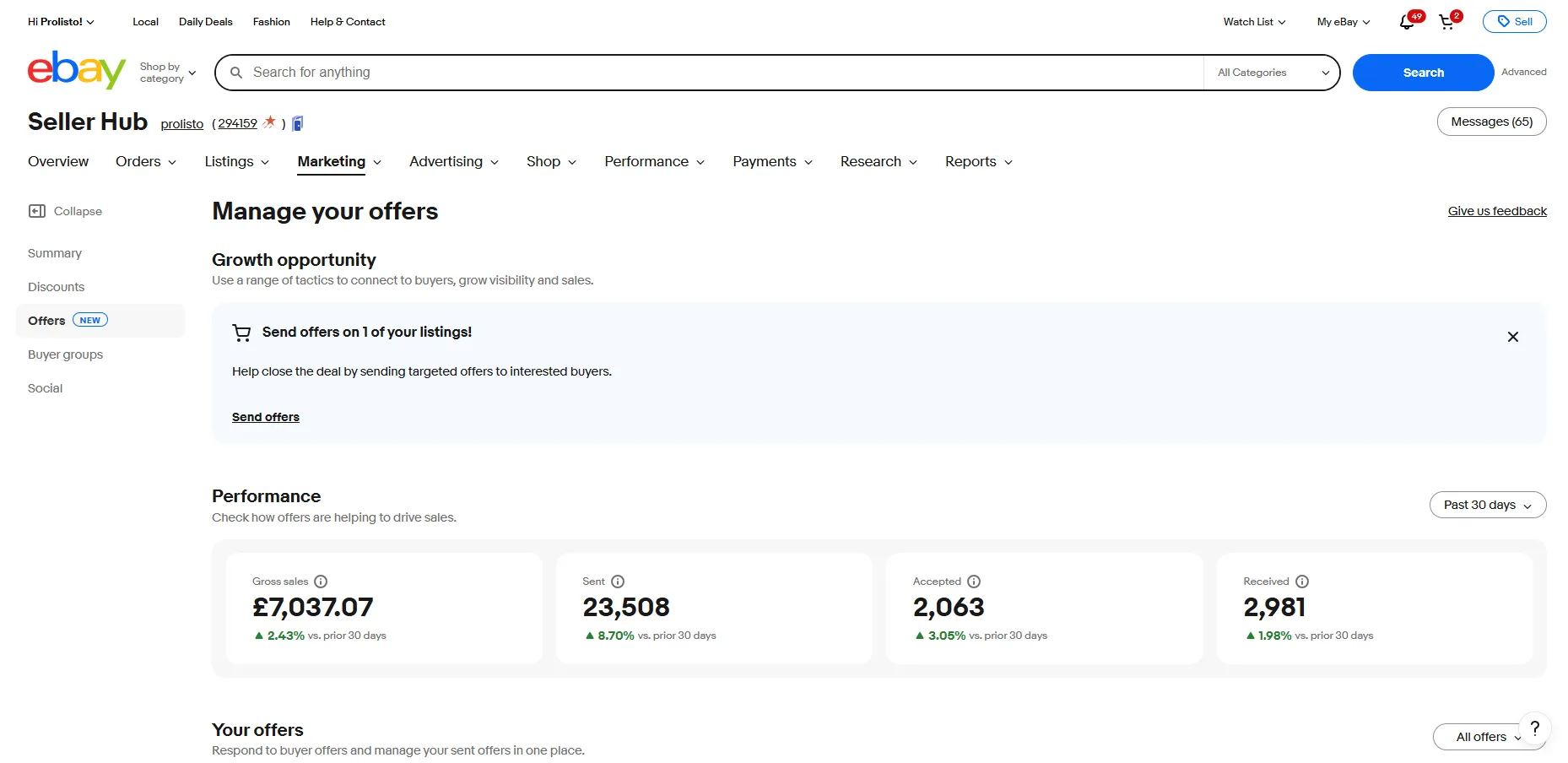The height and width of the screenshot is (763, 1568).
Task: Dismiss the Send offers banner
Action: [x=1513, y=337]
